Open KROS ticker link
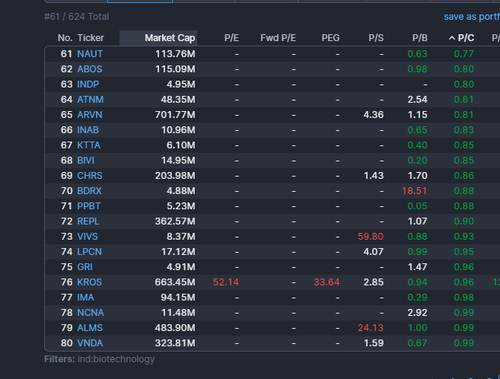 tap(89, 282)
